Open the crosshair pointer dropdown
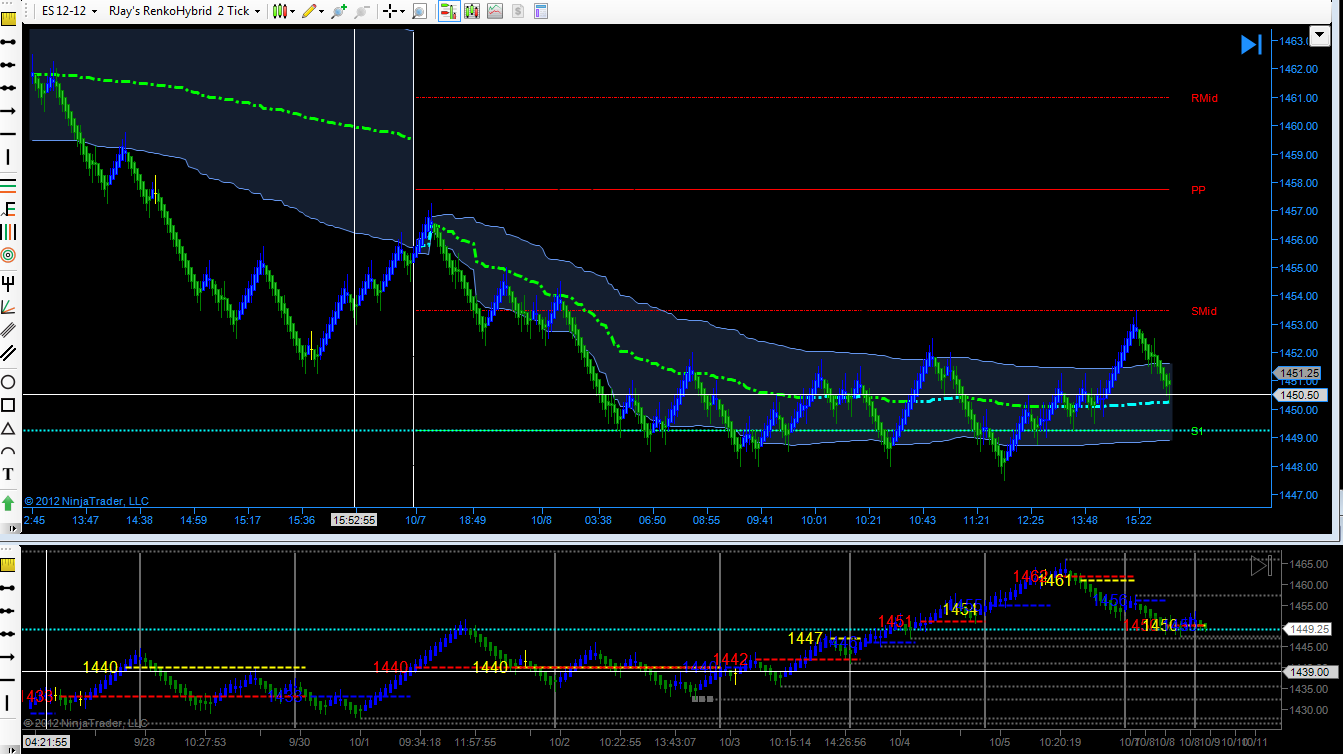Viewport: 1343px width, 754px height. coord(394,11)
